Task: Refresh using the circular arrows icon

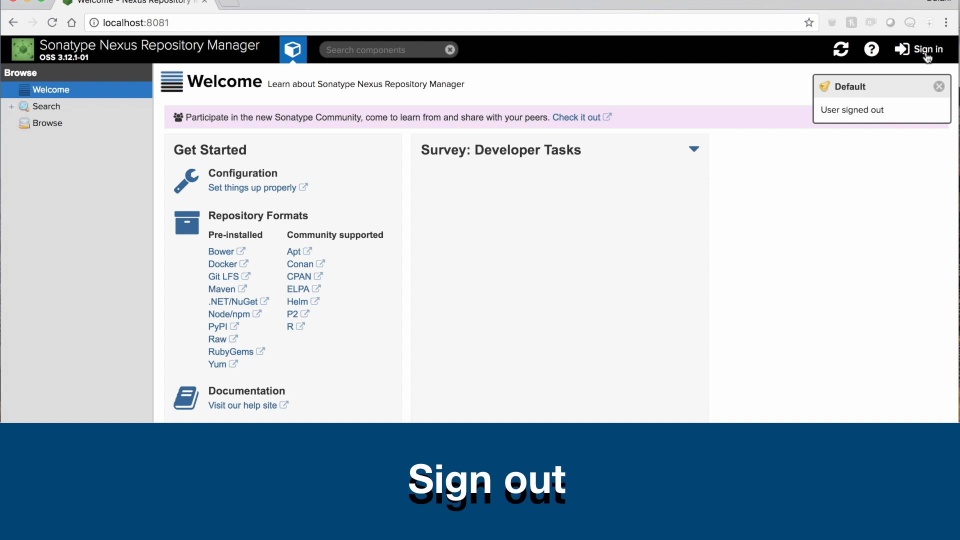Action: [x=841, y=49]
